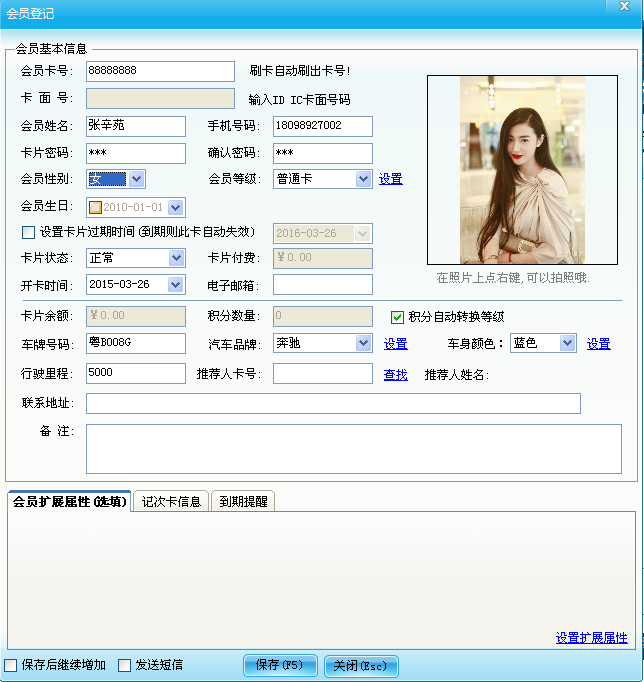Click inside the 备注 text area
The width and height of the screenshot is (644, 682).
click(x=354, y=449)
